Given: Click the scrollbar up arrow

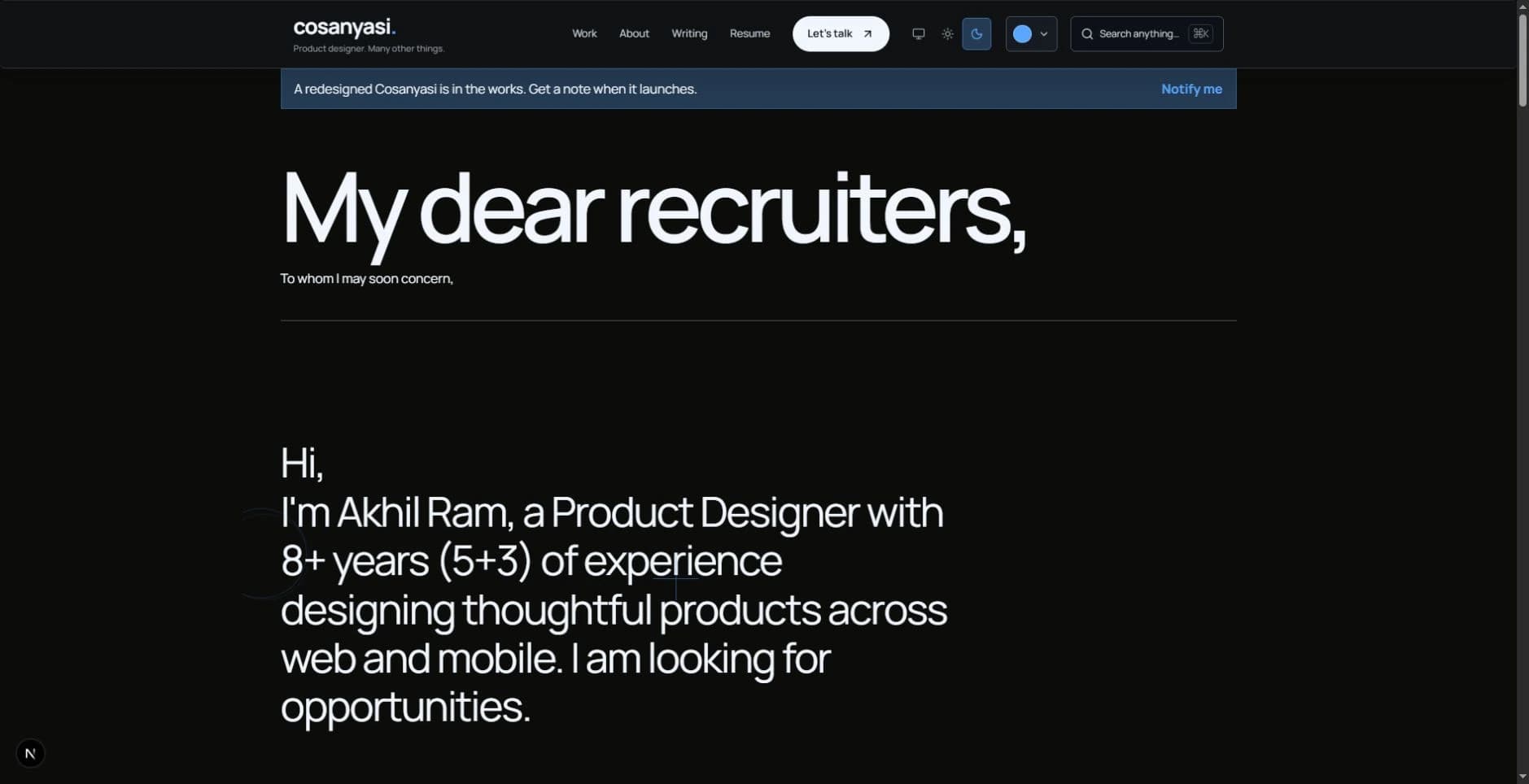Looking at the screenshot, I should pos(1522,7).
